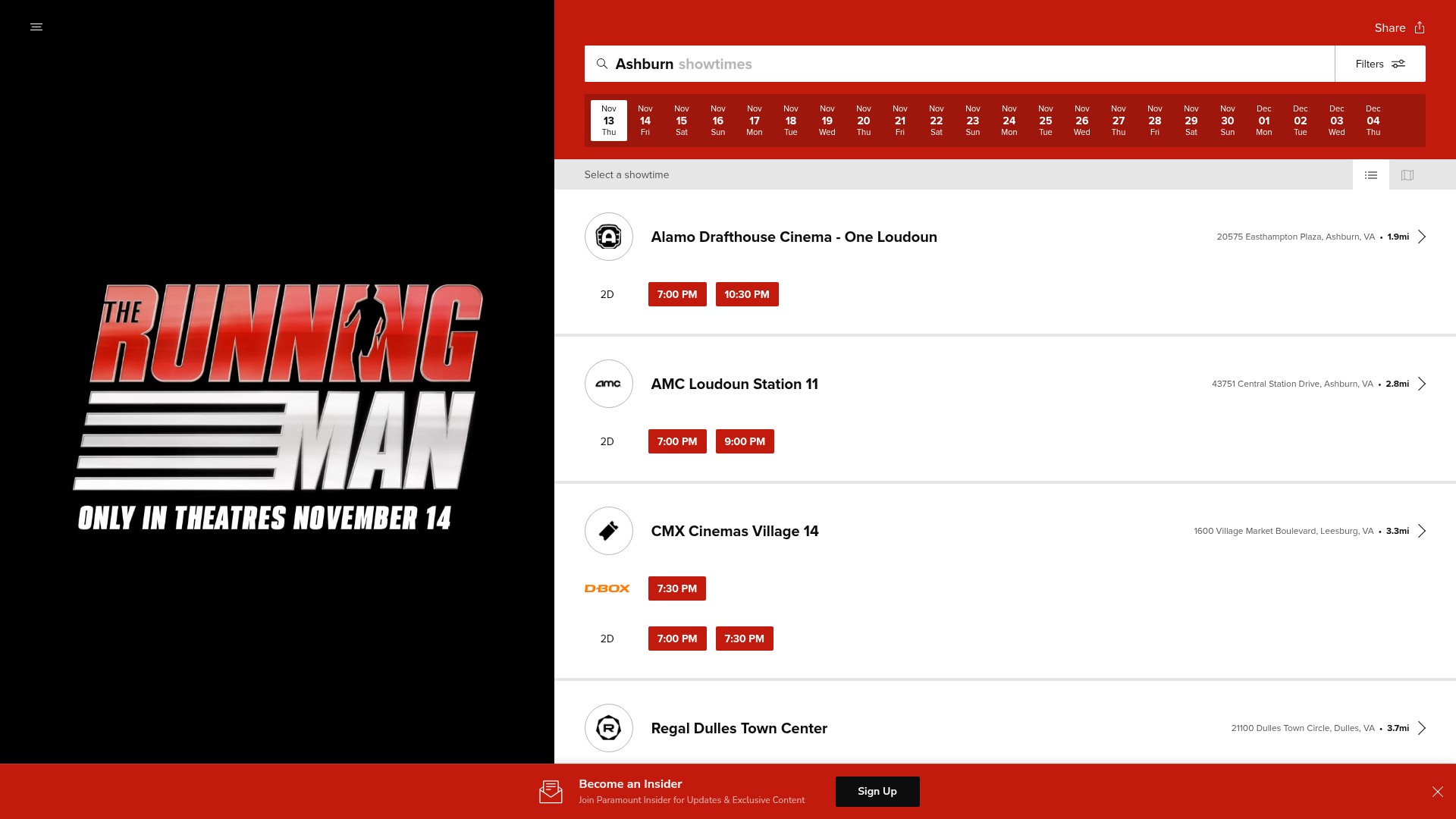
Task: Select Nov 13 Thu date
Action: pyautogui.click(x=609, y=121)
